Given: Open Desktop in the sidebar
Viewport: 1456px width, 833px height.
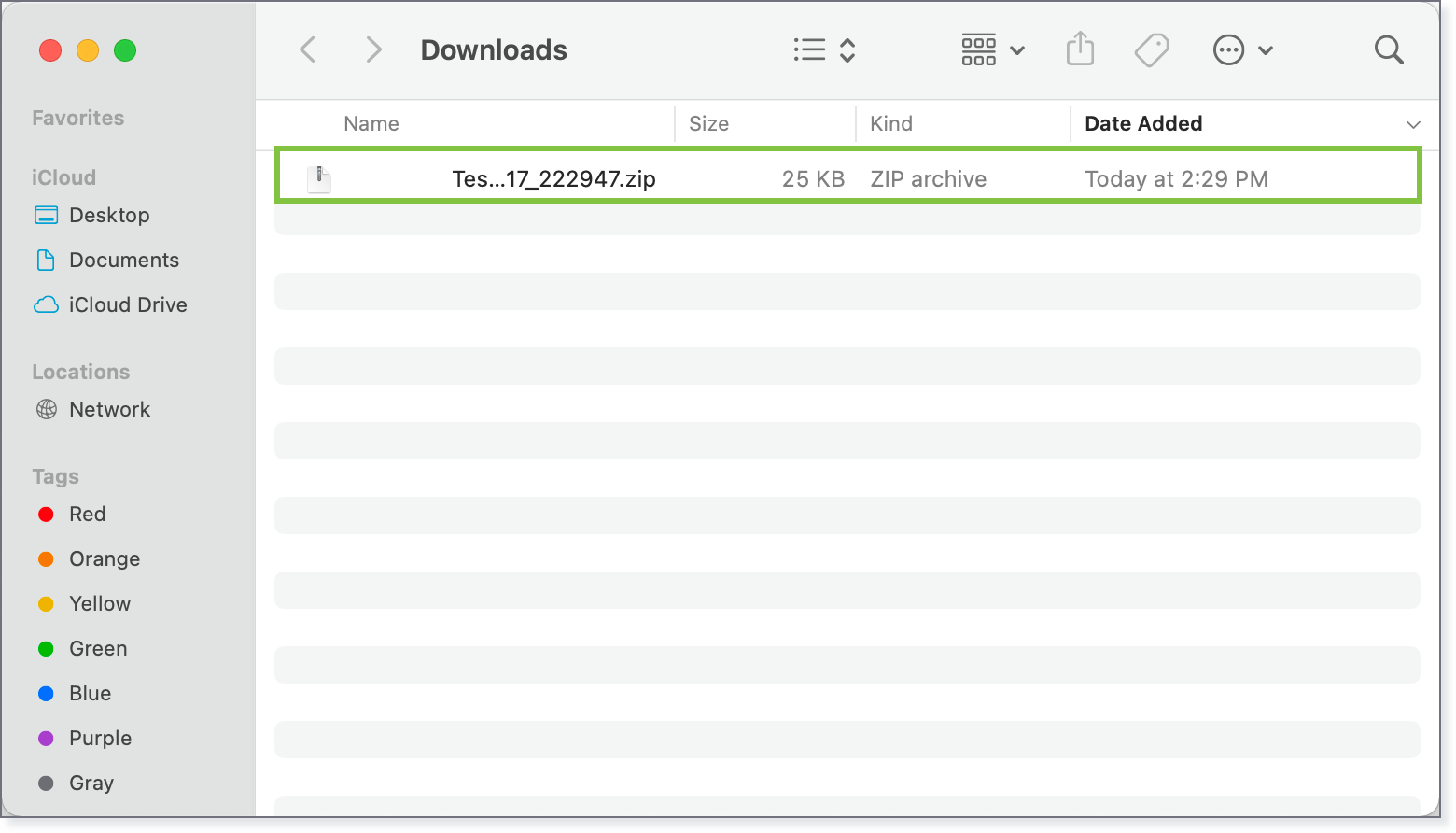Looking at the screenshot, I should click(x=109, y=215).
